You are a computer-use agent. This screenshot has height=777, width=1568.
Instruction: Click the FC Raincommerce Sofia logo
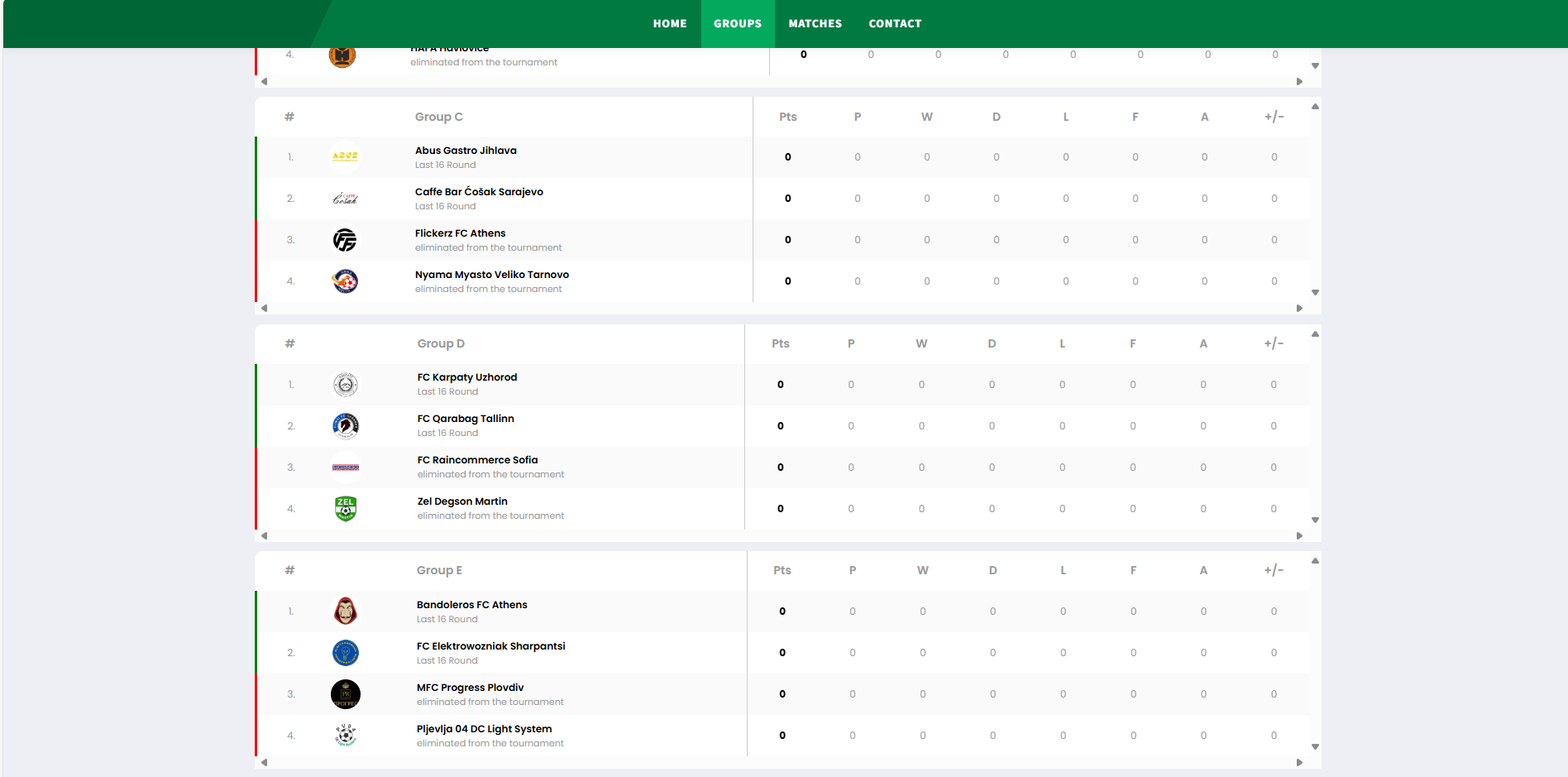(346, 467)
